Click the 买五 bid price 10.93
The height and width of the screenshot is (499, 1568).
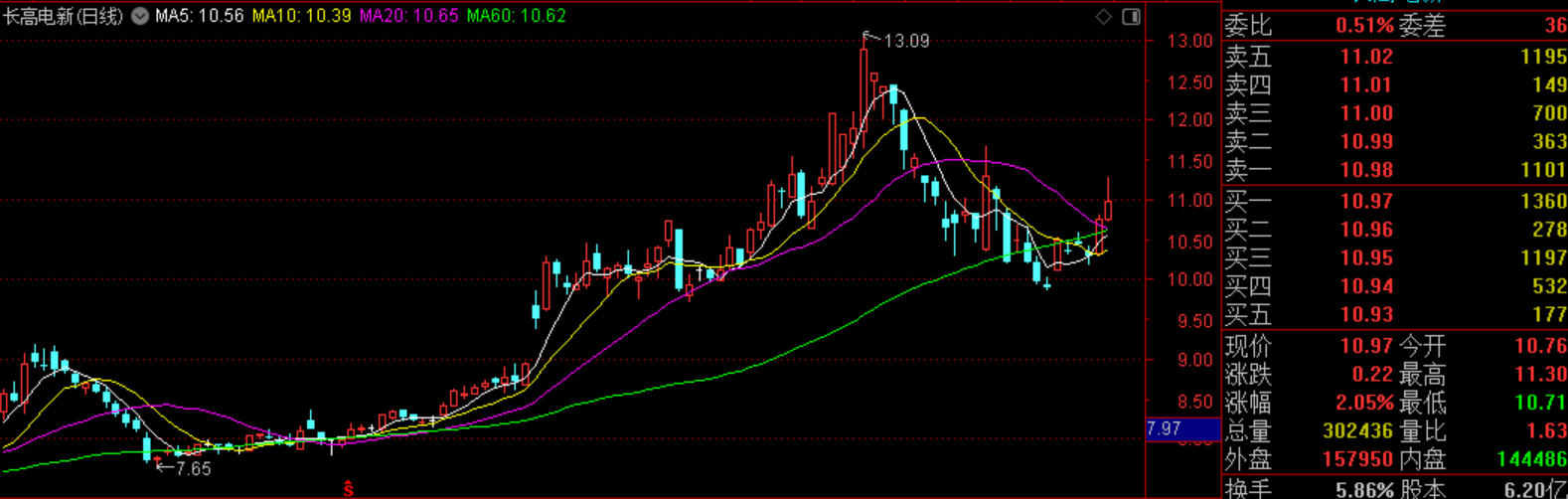(1366, 315)
